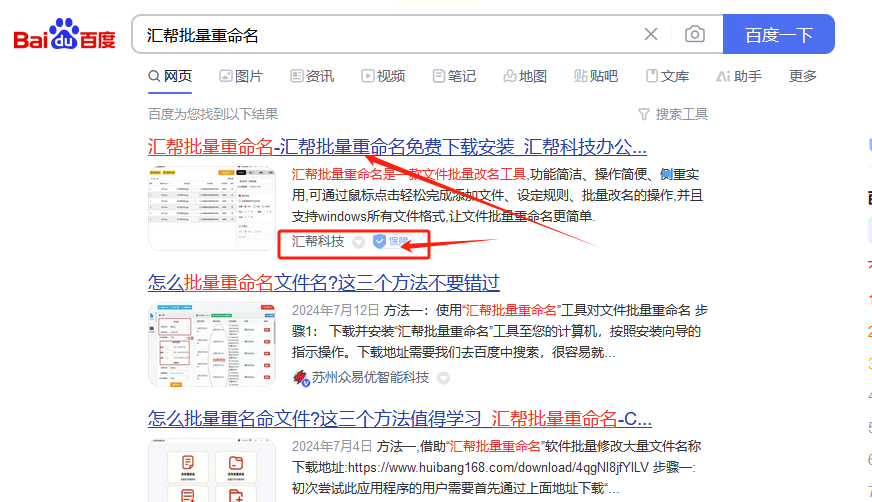Image resolution: width=872 pixels, height=502 pixels.
Task: Expand the 更多 menu
Action: 802,76
